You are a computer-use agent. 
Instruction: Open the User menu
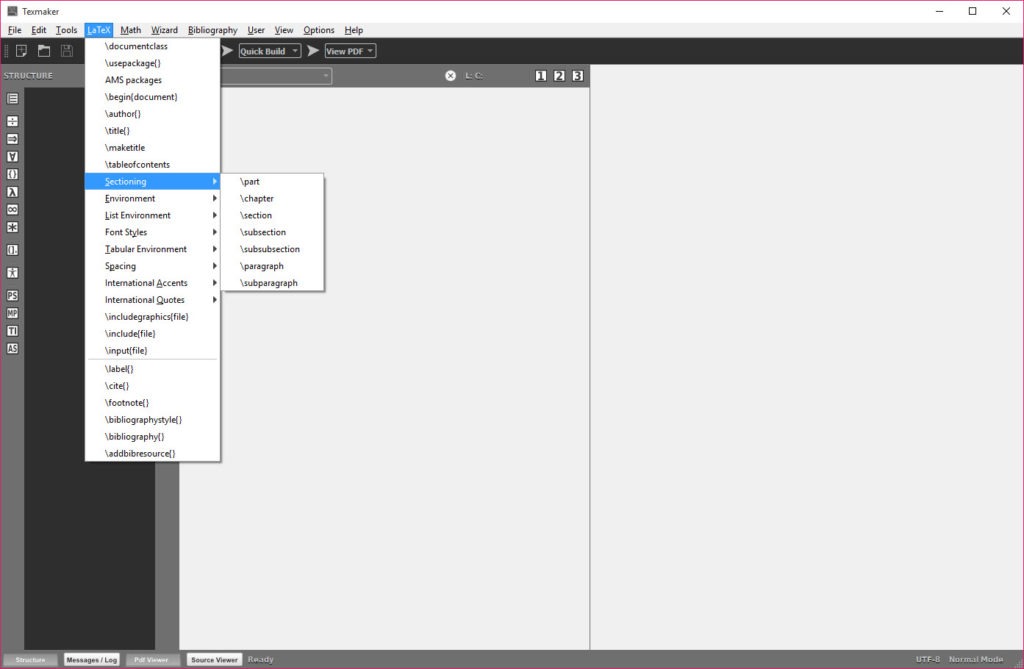click(x=256, y=30)
